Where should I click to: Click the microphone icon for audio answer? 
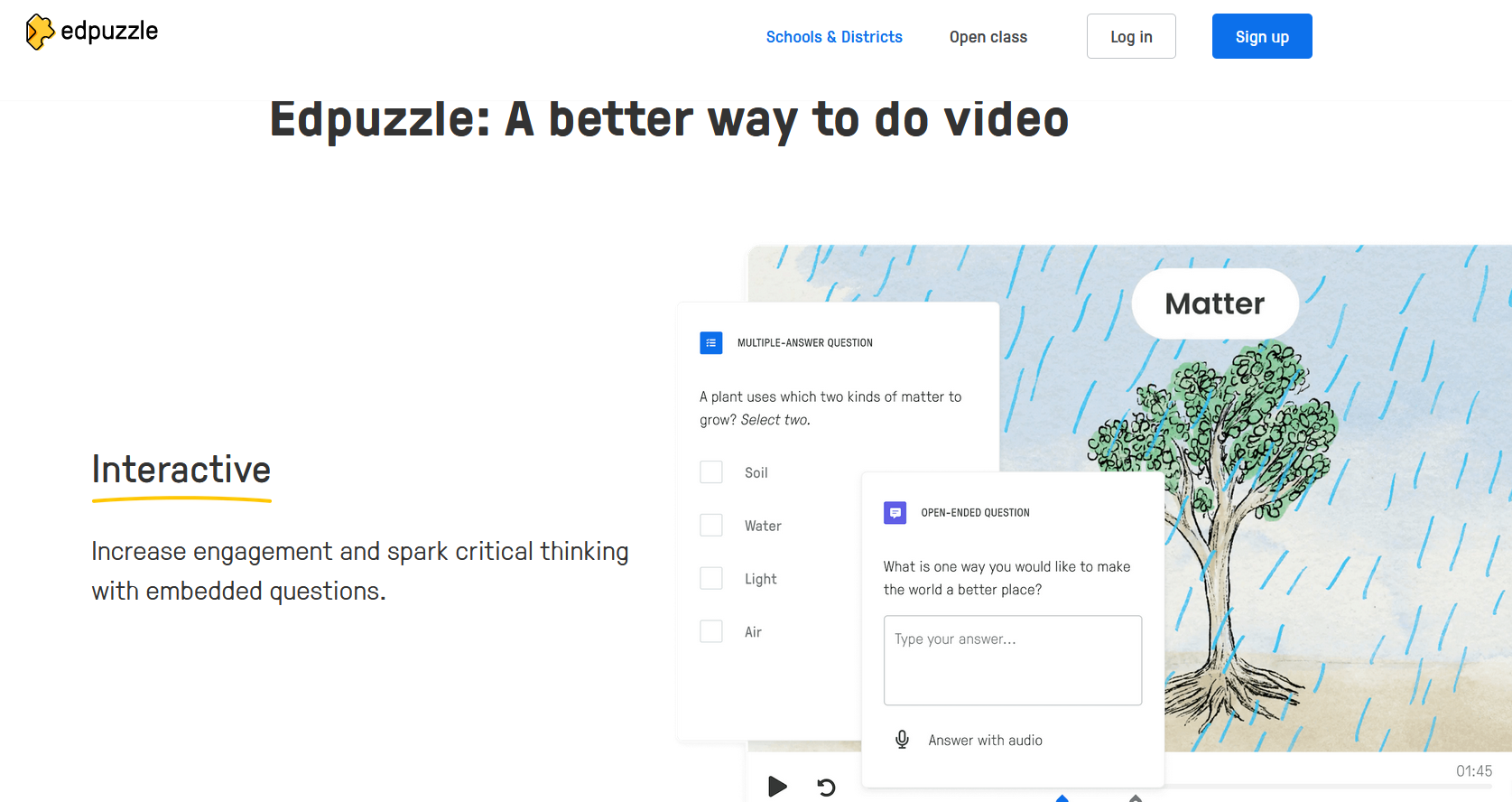point(902,740)
